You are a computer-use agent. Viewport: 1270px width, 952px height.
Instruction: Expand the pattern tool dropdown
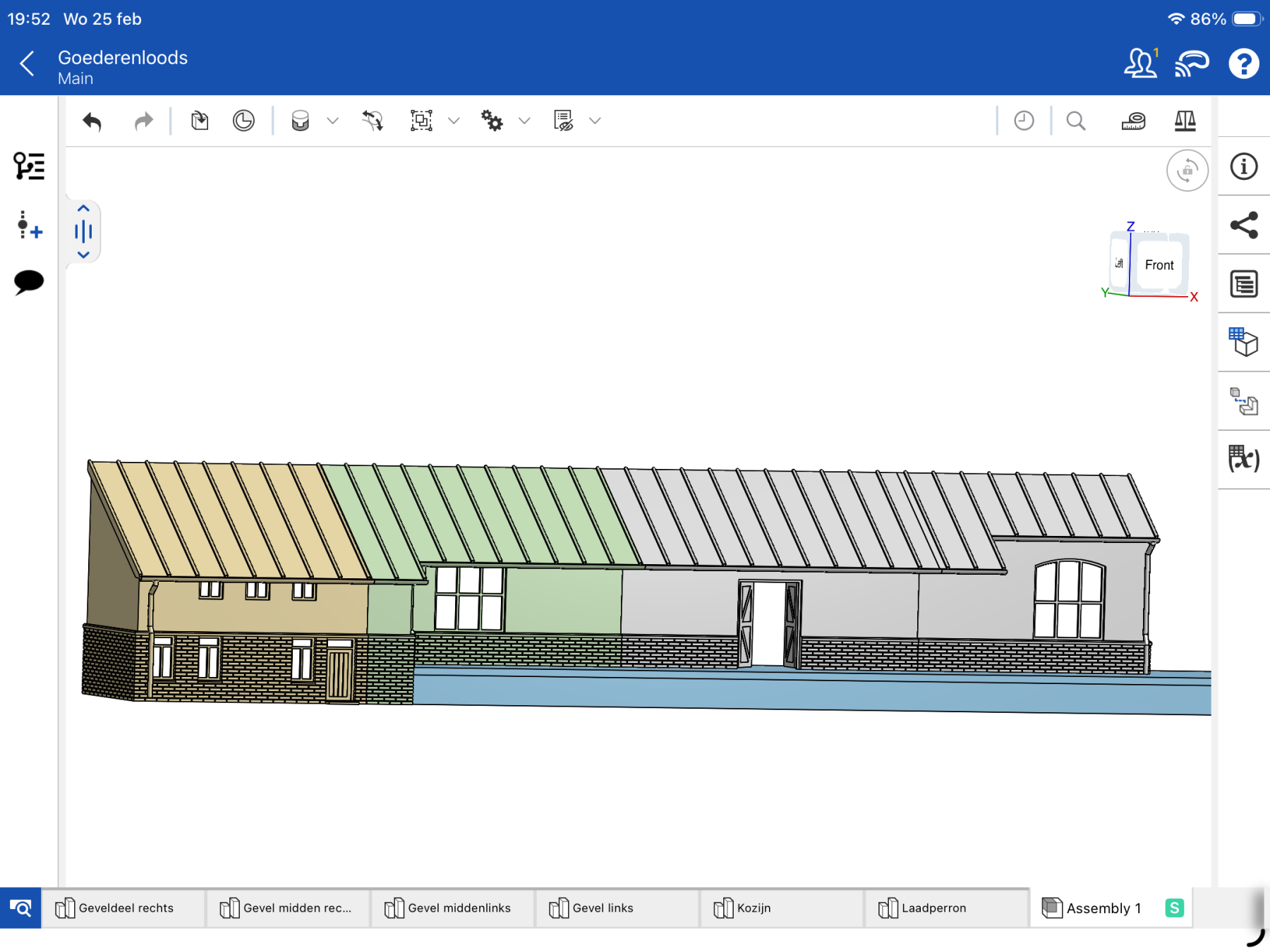tap(454, 121)
